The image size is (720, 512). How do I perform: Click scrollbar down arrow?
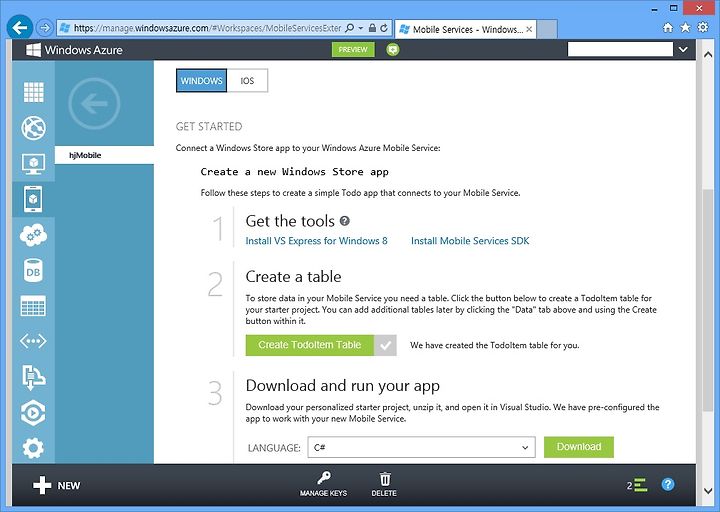pos(708,491)
